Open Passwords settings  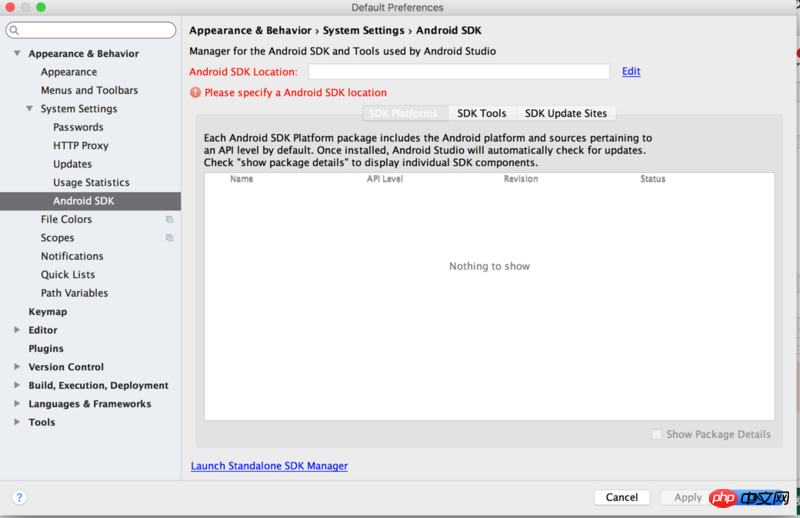78,127
